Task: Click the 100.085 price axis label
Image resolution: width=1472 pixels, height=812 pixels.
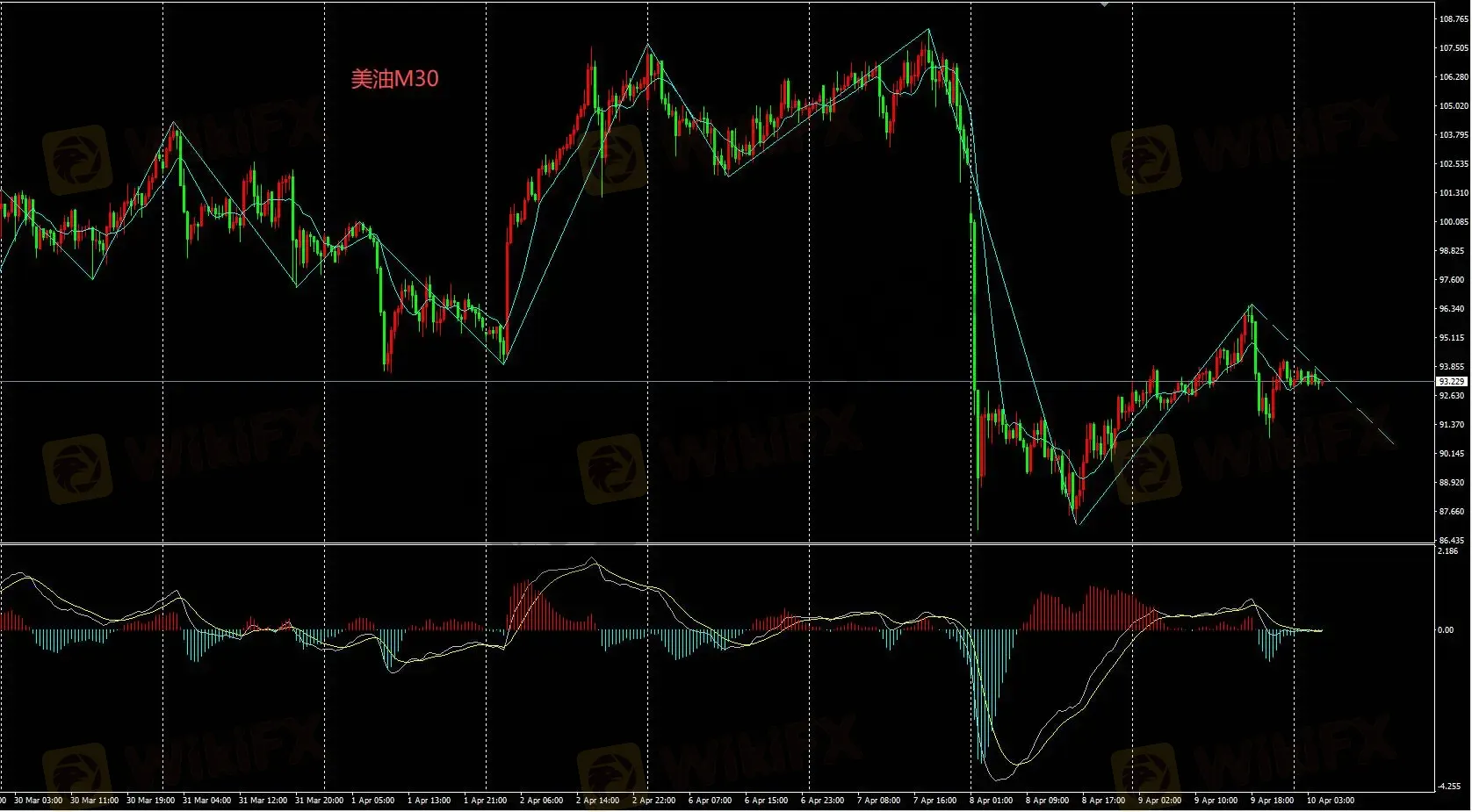Action: pos(1454,222)
